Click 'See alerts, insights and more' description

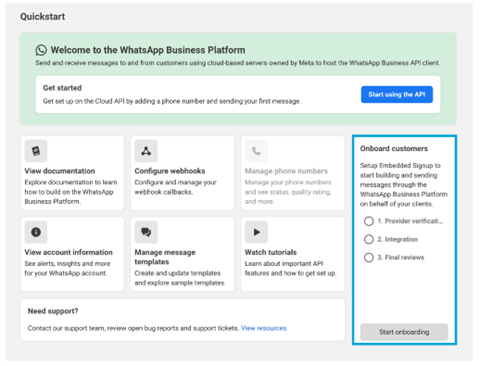67,268
